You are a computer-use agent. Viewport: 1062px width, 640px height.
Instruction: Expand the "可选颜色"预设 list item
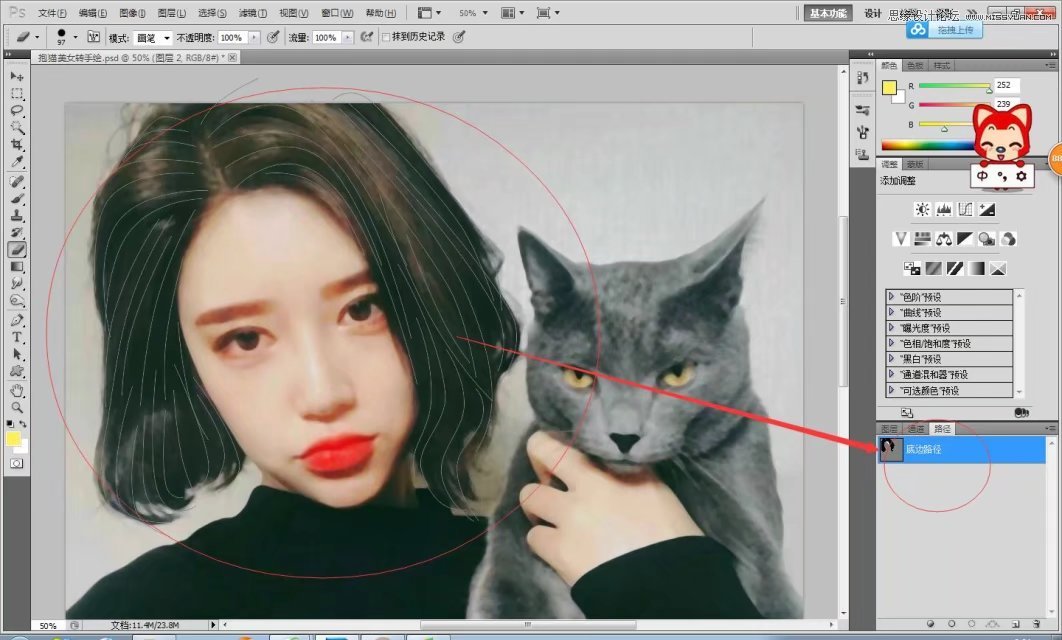pos(949,390)
